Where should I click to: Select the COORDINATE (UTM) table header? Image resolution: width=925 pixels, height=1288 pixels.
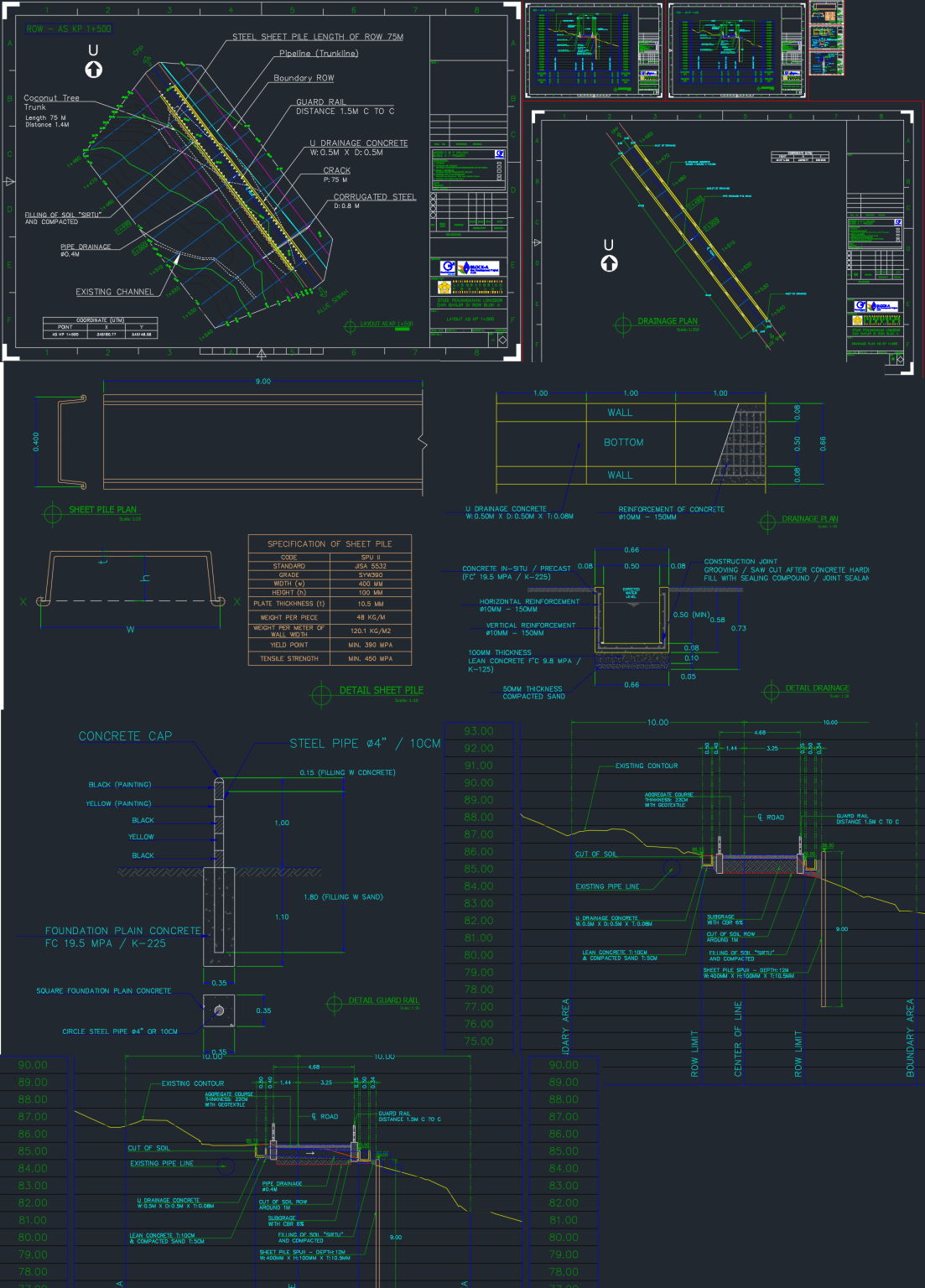coord(100,319)
